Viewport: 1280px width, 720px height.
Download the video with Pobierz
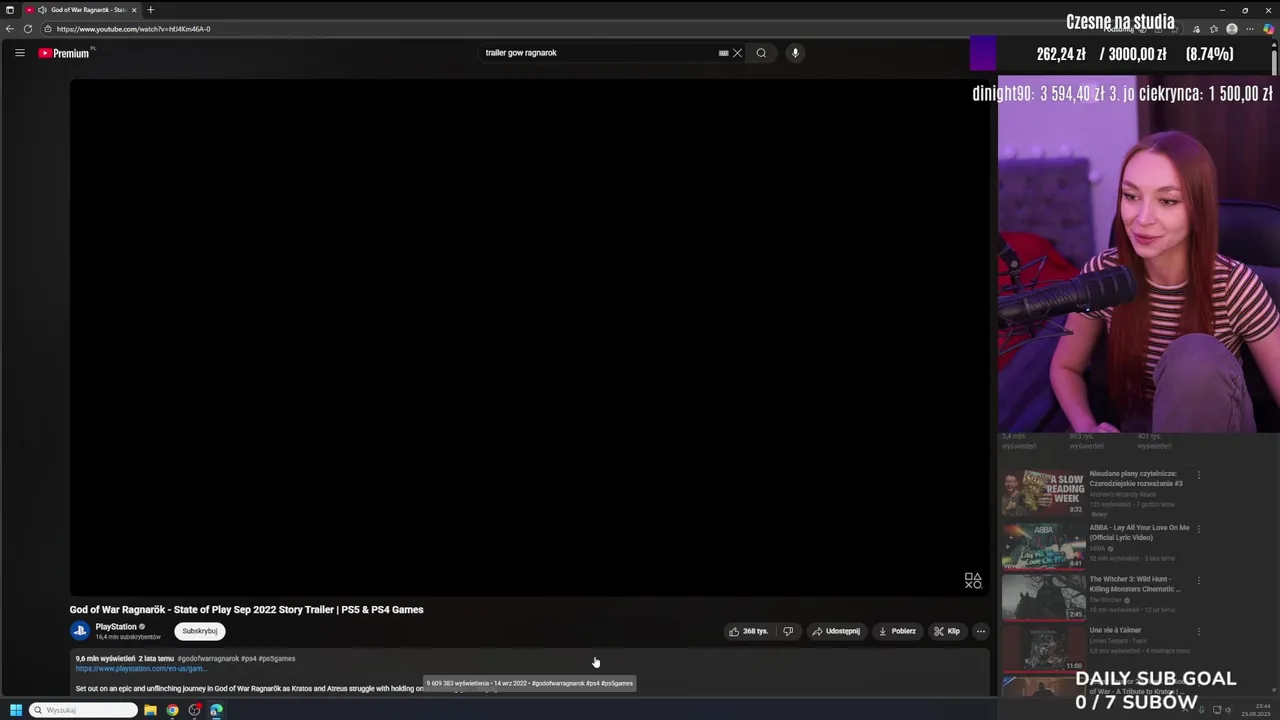click(897, 631)
